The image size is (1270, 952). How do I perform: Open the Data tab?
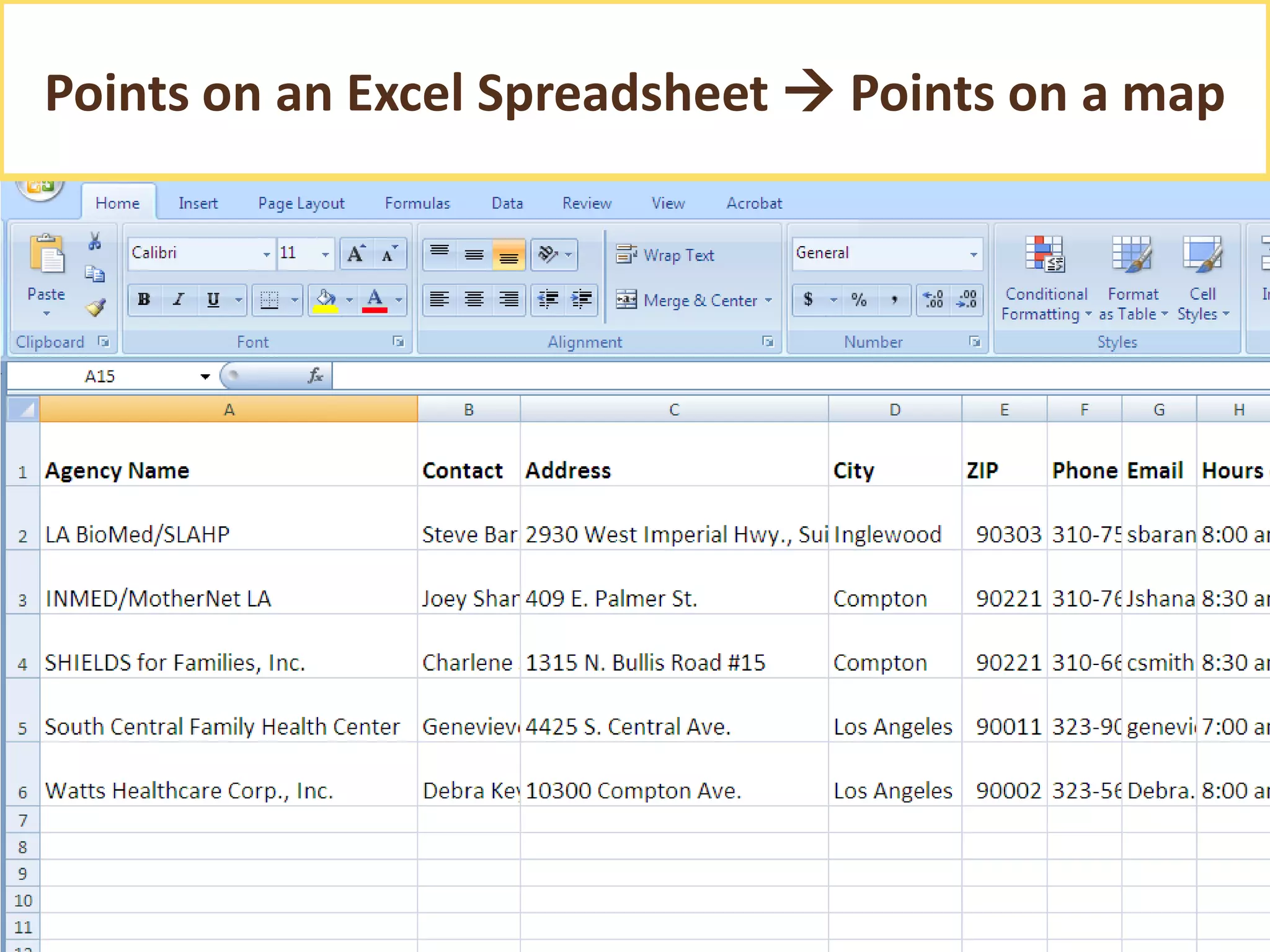point(507,203)
